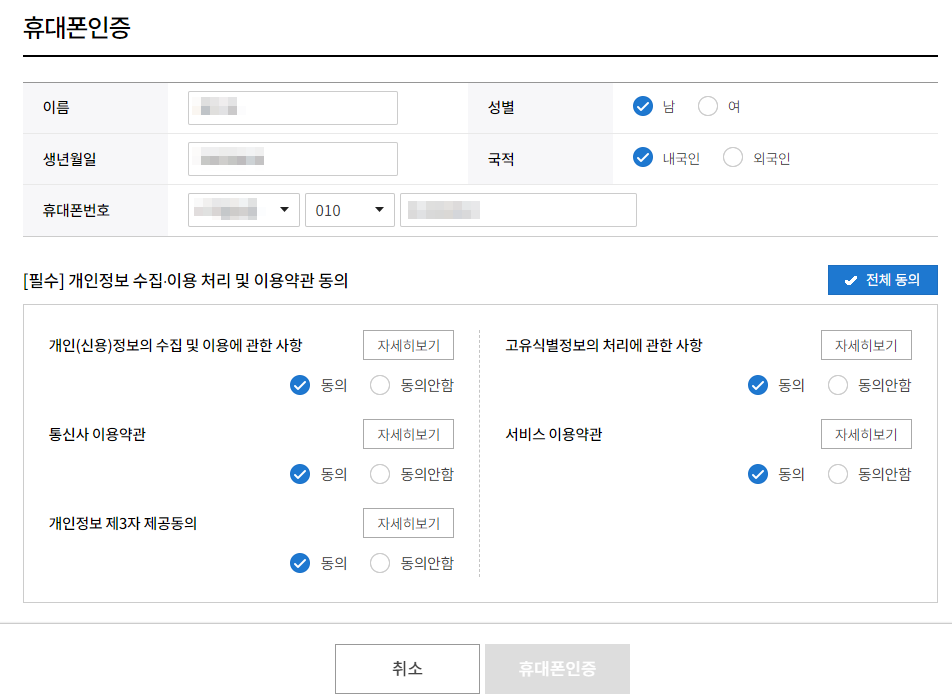This screenshot has width=952, height=700.
Task: Choose 동의안함 for 고유식별정보 처리
Action: (x=837, y=385)
